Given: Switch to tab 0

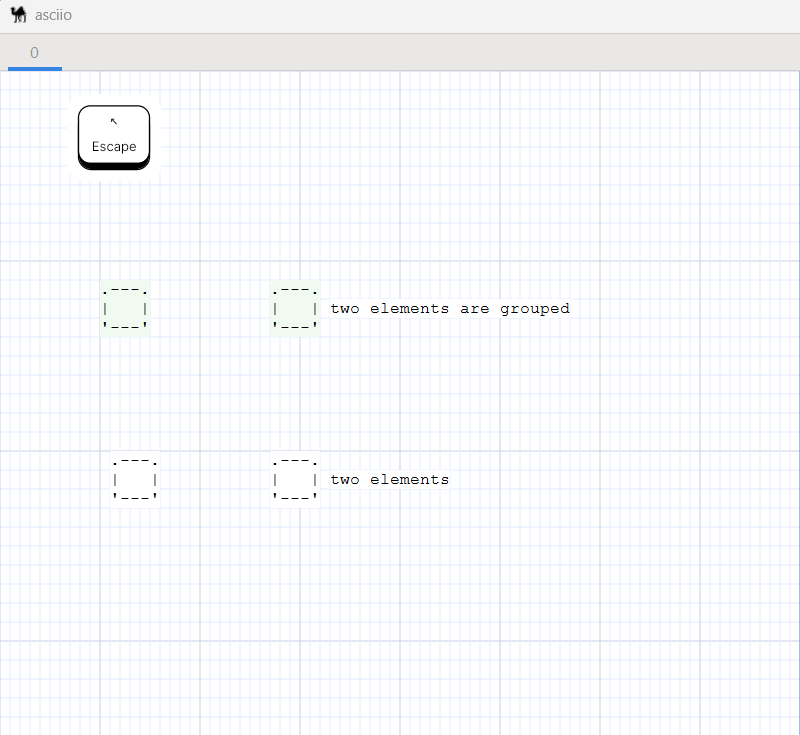Looking at the screenshot, I should (x=35, y=51).
